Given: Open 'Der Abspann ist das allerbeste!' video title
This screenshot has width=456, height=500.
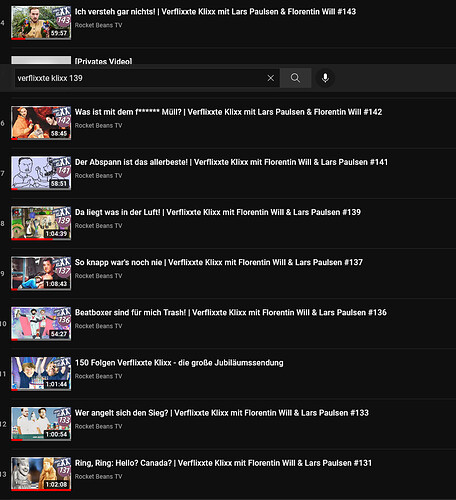Looking at the screenshot, I should click(x=231, y=162).
